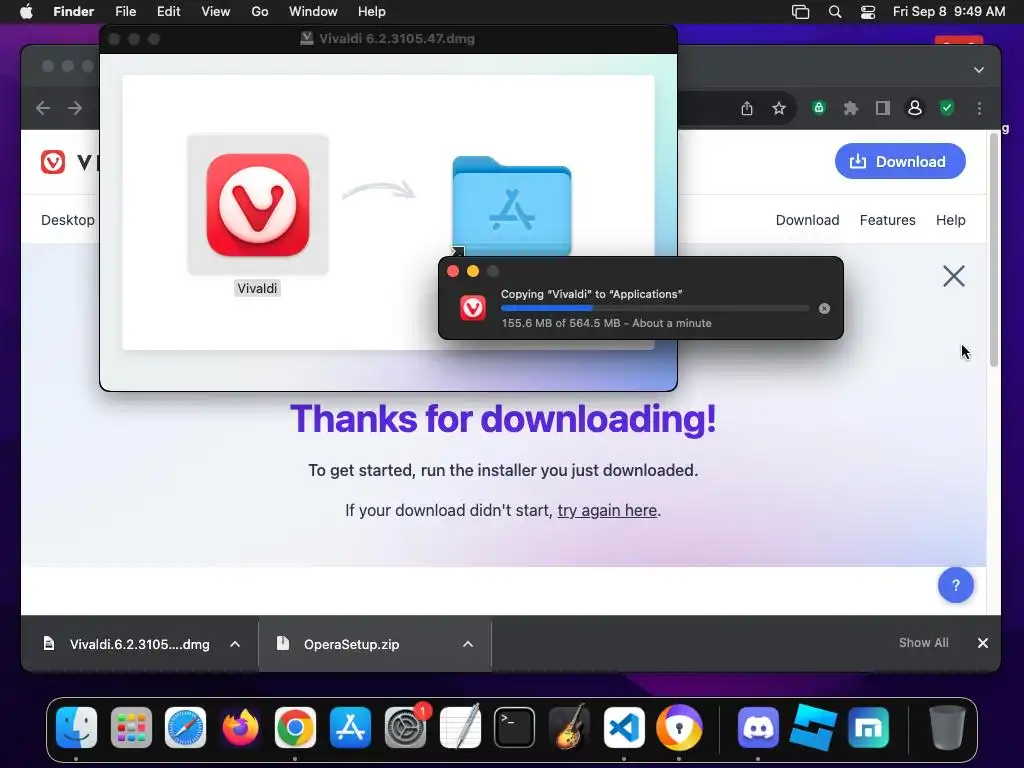Click the green lock extension icon
This screenshot has width=1024, height=768.
818,108
